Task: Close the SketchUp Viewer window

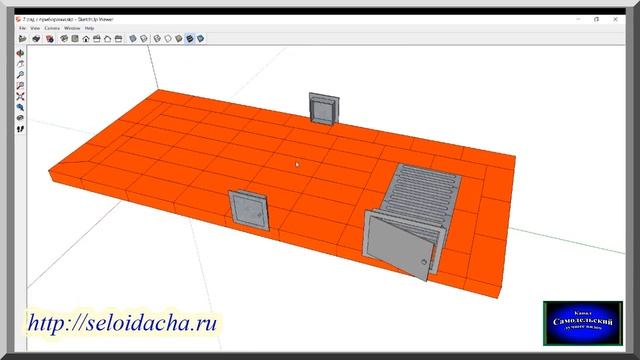Action: [x=615, y=19]
